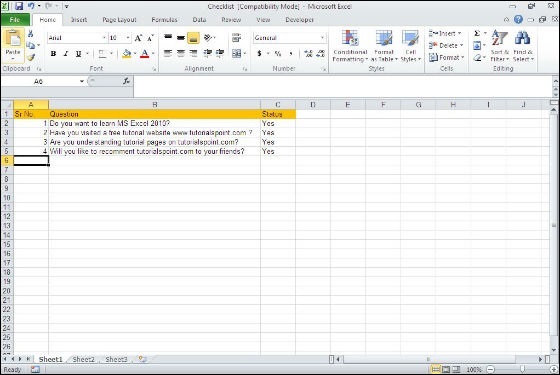This screenshot has height=375, width=560.
Task: Align text left in cell
Action: [168, 54]
